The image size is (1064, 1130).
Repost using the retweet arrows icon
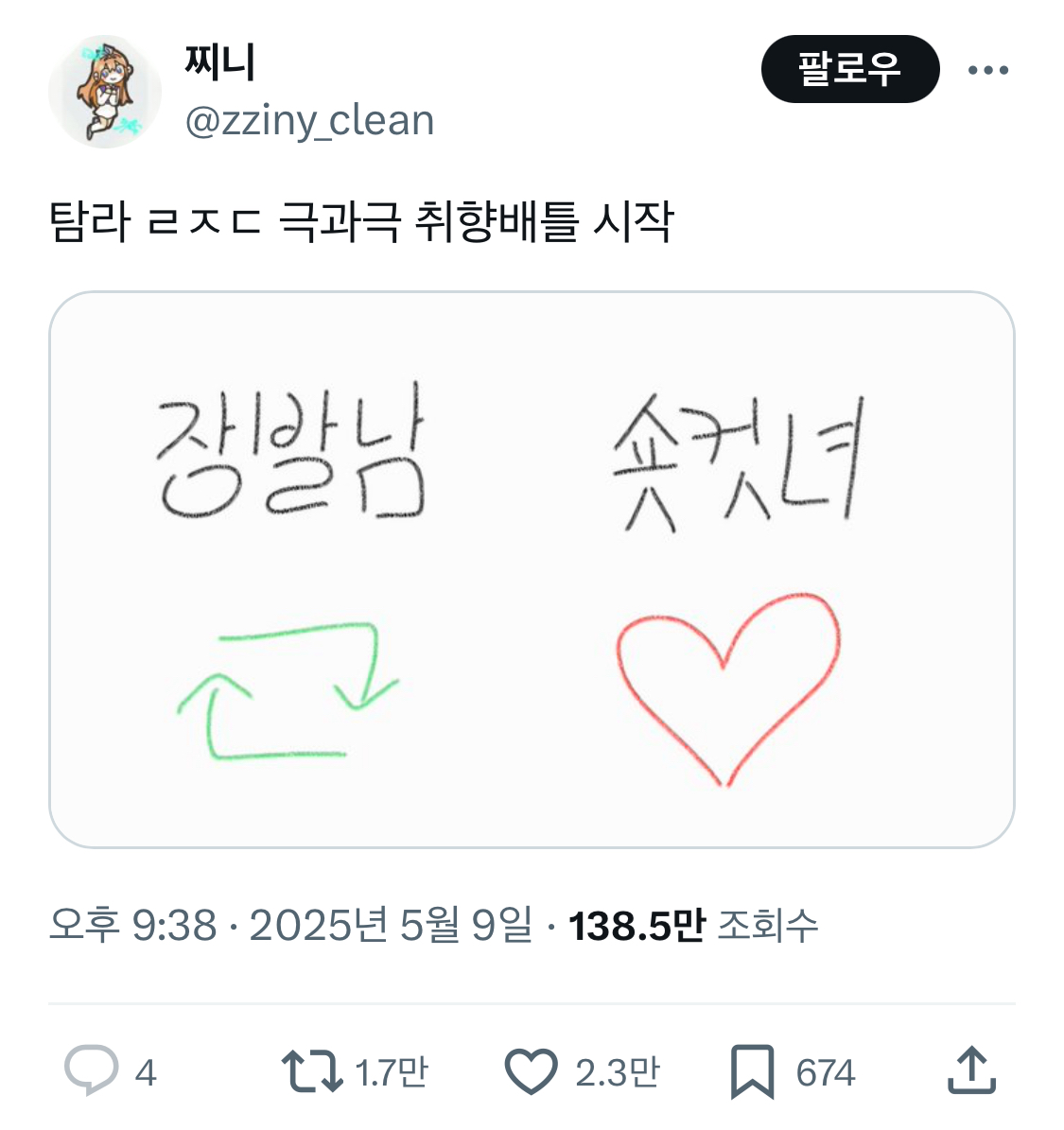(311, 1071)
